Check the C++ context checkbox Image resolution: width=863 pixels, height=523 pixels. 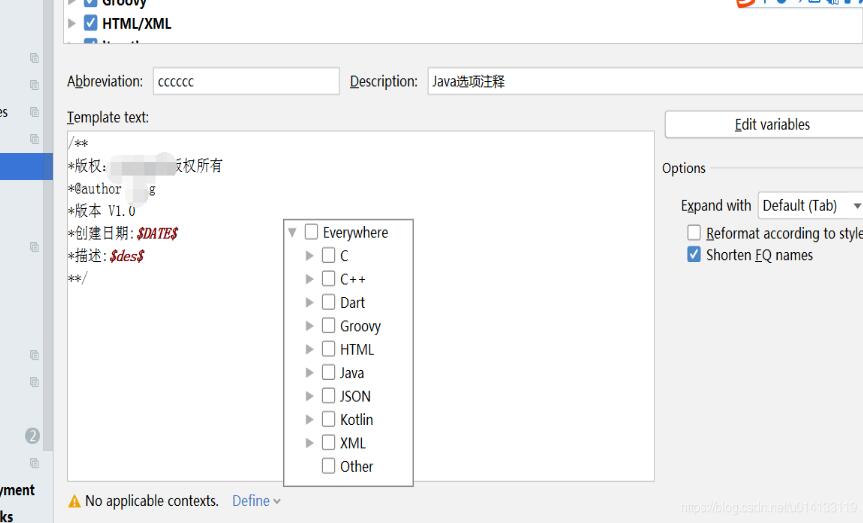(x=329, y=279)
